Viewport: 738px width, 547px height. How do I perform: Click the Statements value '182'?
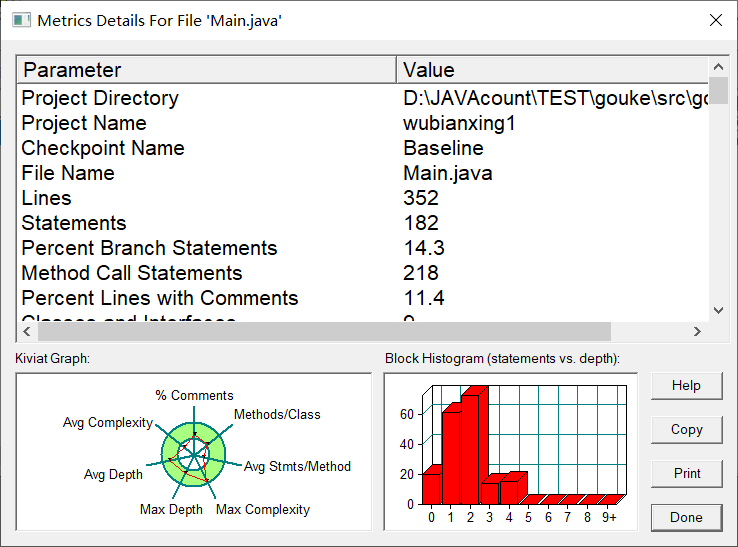click(421, 223)
